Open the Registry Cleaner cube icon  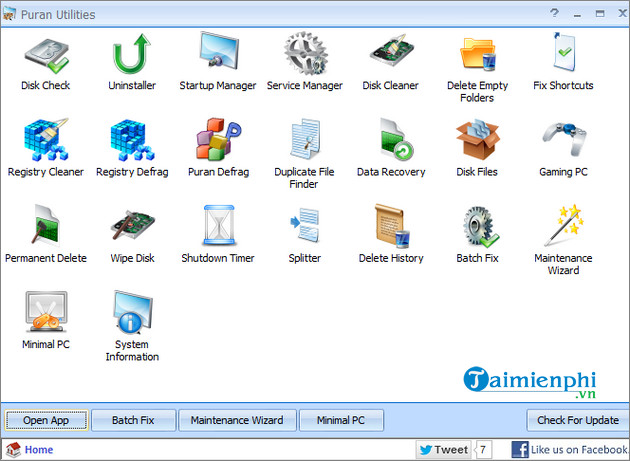coord(46,139)
